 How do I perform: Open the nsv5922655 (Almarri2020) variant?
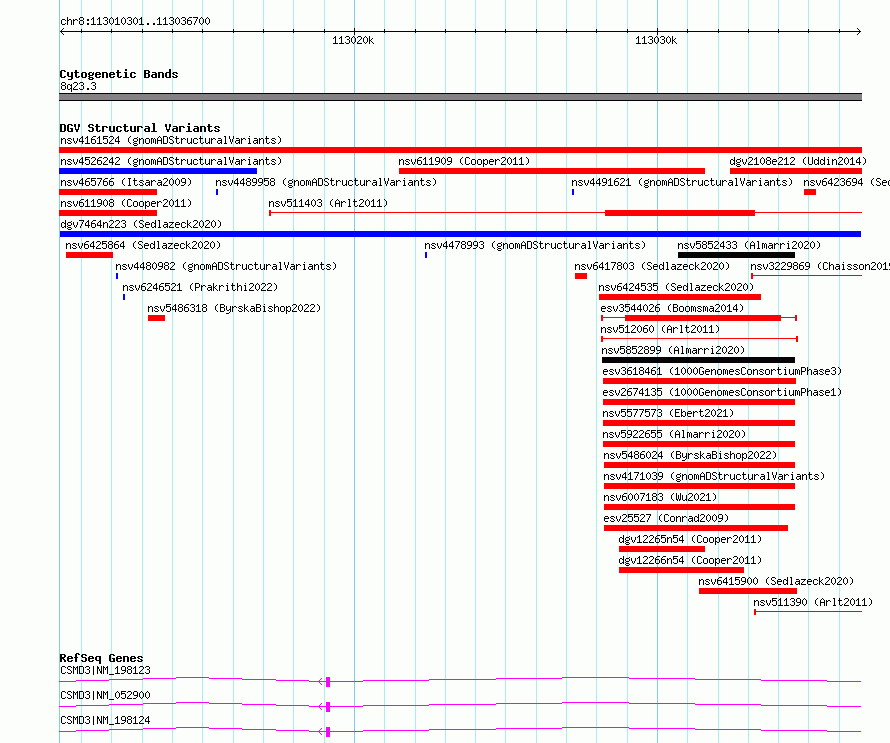[x=674, y=434]
